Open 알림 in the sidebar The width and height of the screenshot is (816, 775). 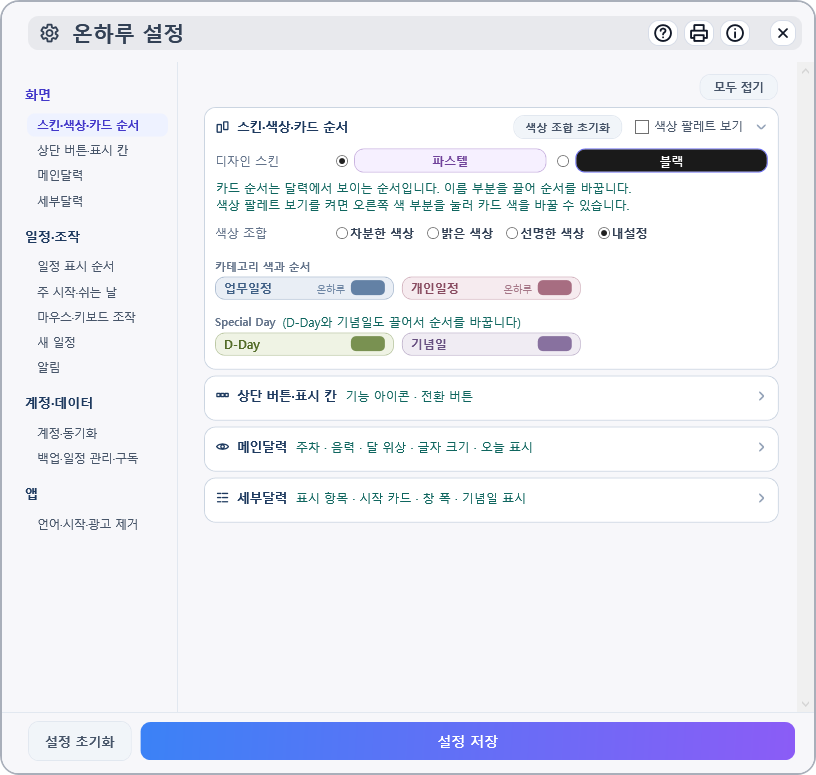(48, 367)
